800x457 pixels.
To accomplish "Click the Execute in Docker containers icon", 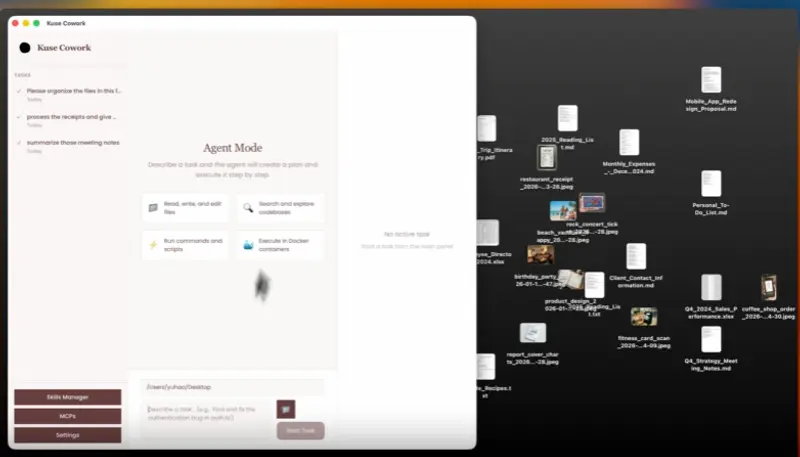I will (x=248, y=245).
